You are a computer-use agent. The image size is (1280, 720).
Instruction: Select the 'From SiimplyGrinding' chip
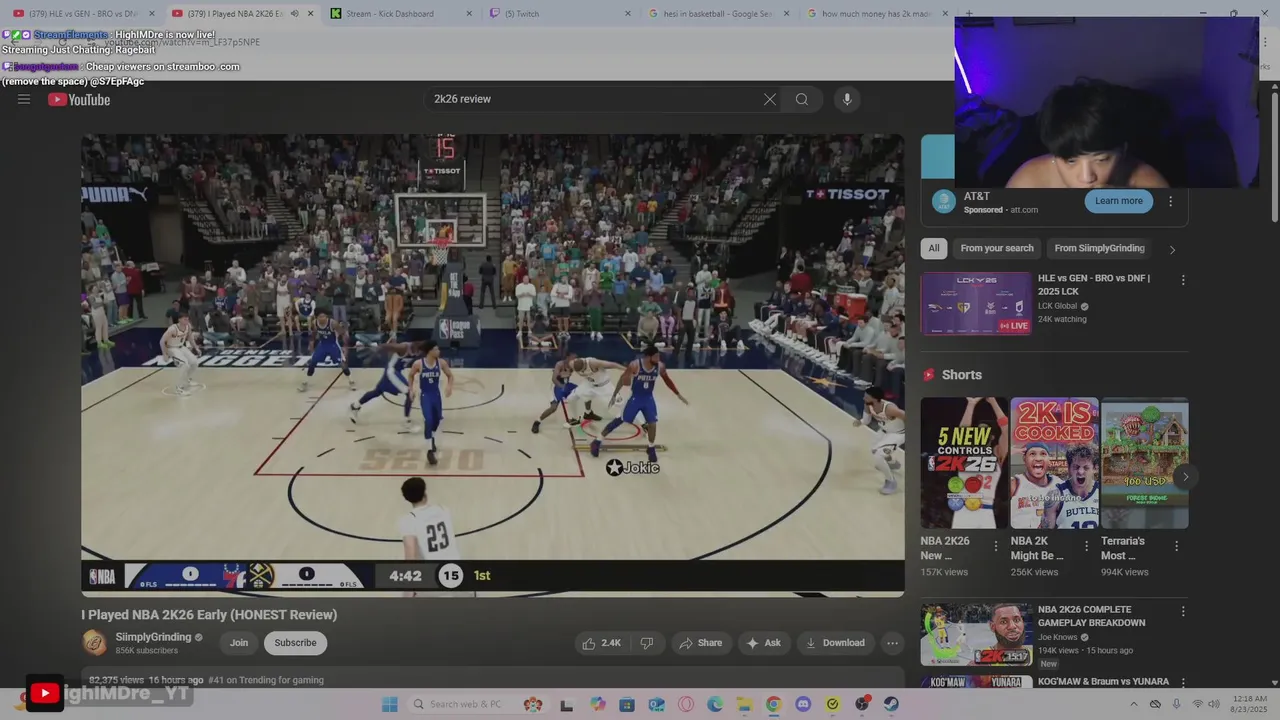pos(1099,248)
